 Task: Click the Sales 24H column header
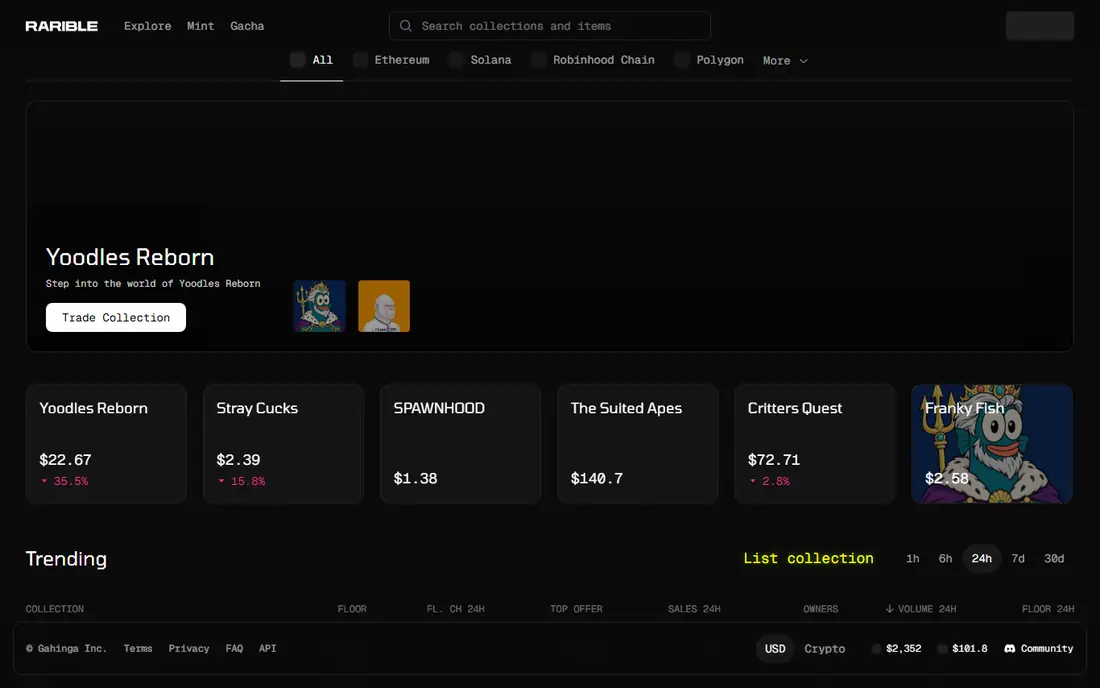click(694, 609)
